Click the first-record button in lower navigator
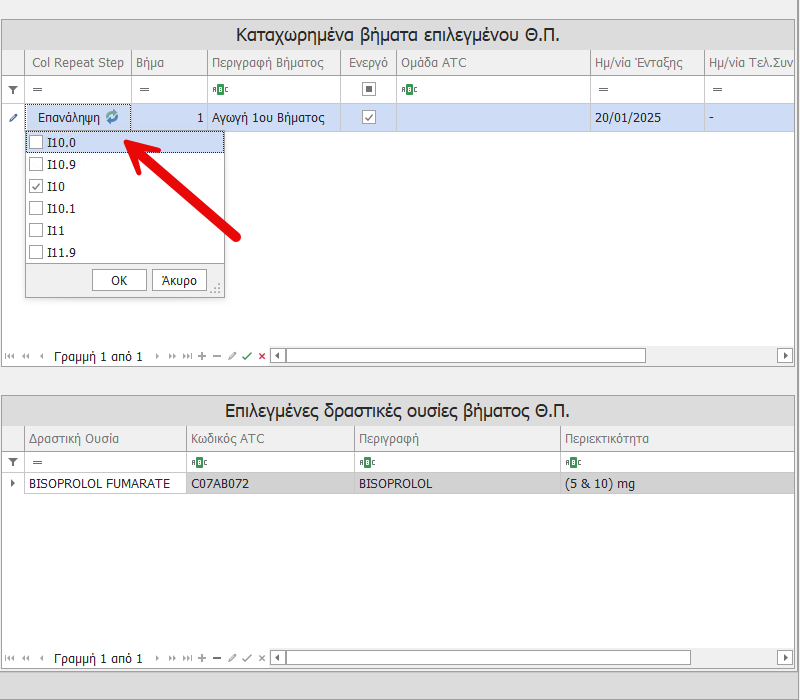 pyautogui.click(x=10, y=658)
